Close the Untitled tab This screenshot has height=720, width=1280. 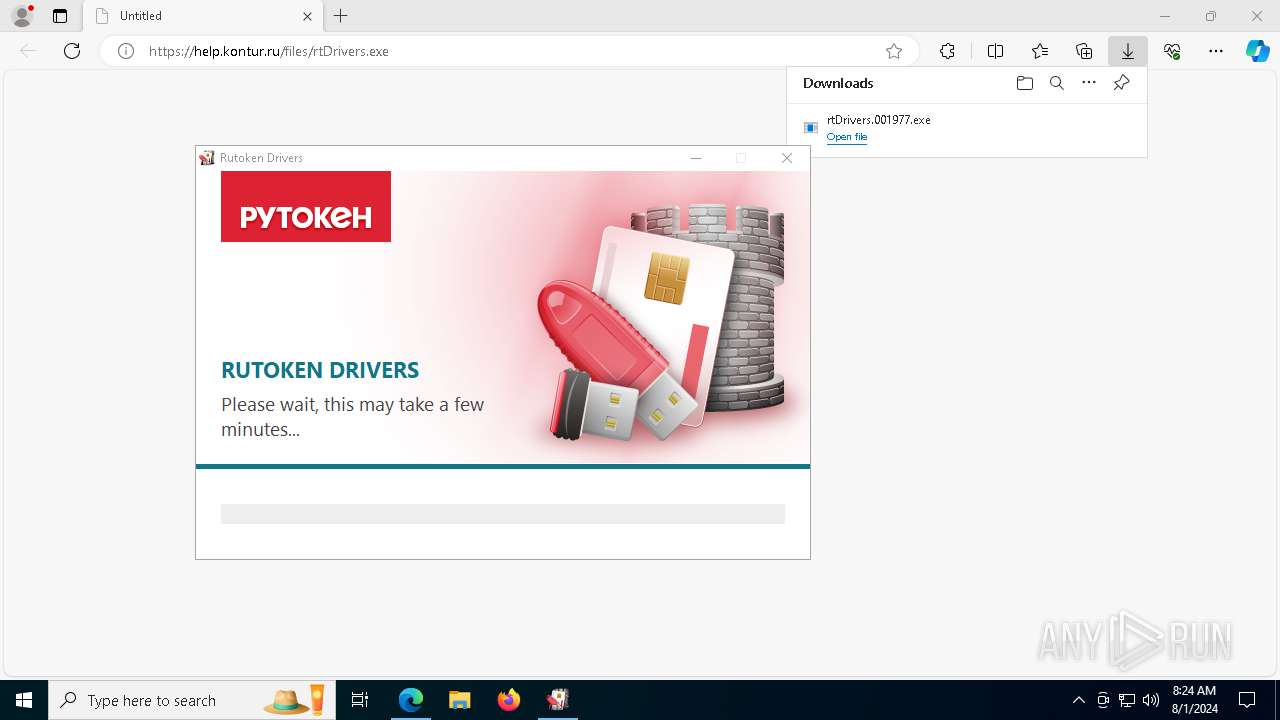[308, 16]
